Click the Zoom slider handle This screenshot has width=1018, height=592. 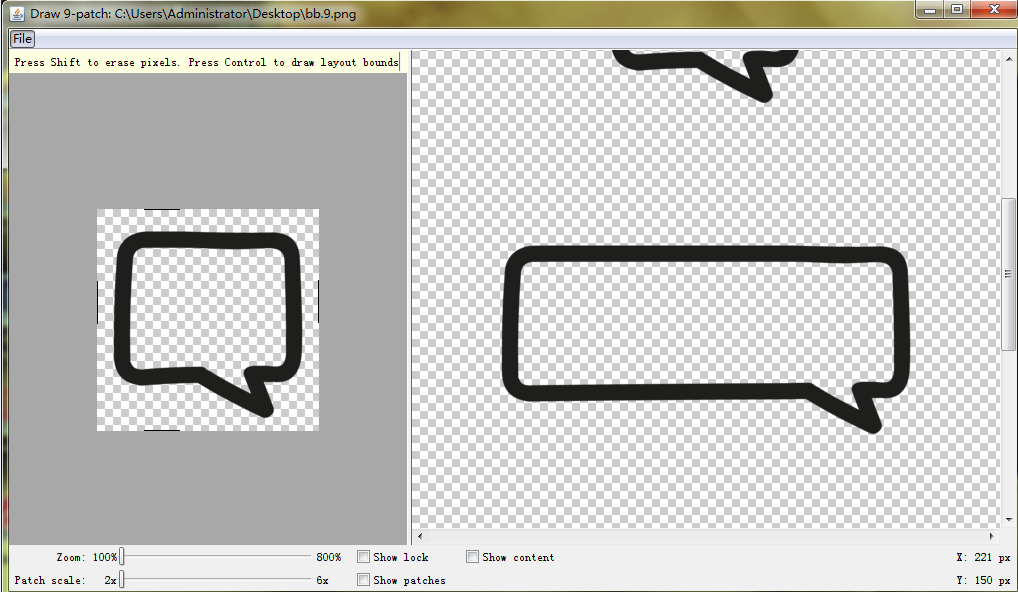121,557
